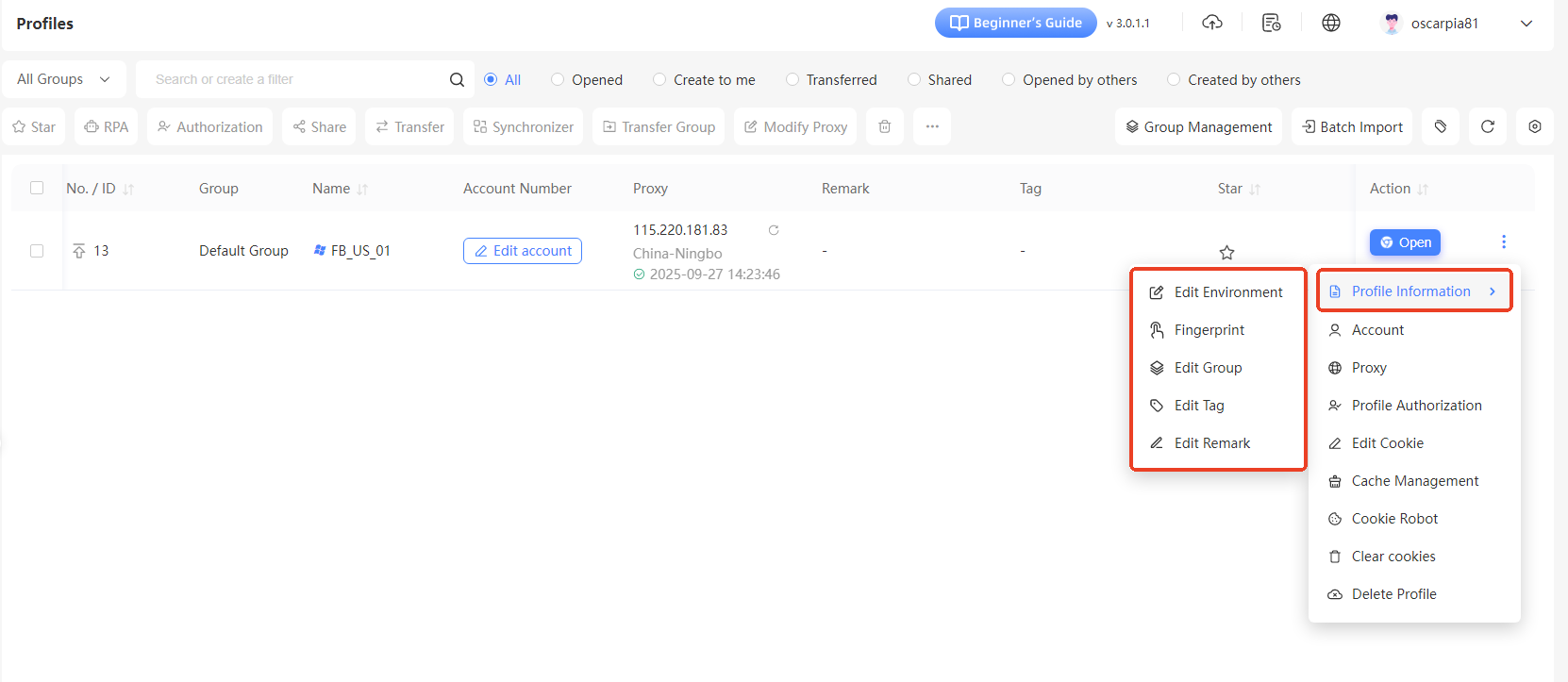Expand the All Groups dropdown
This screenshot has width=1568, height=682.
[63, 79]
